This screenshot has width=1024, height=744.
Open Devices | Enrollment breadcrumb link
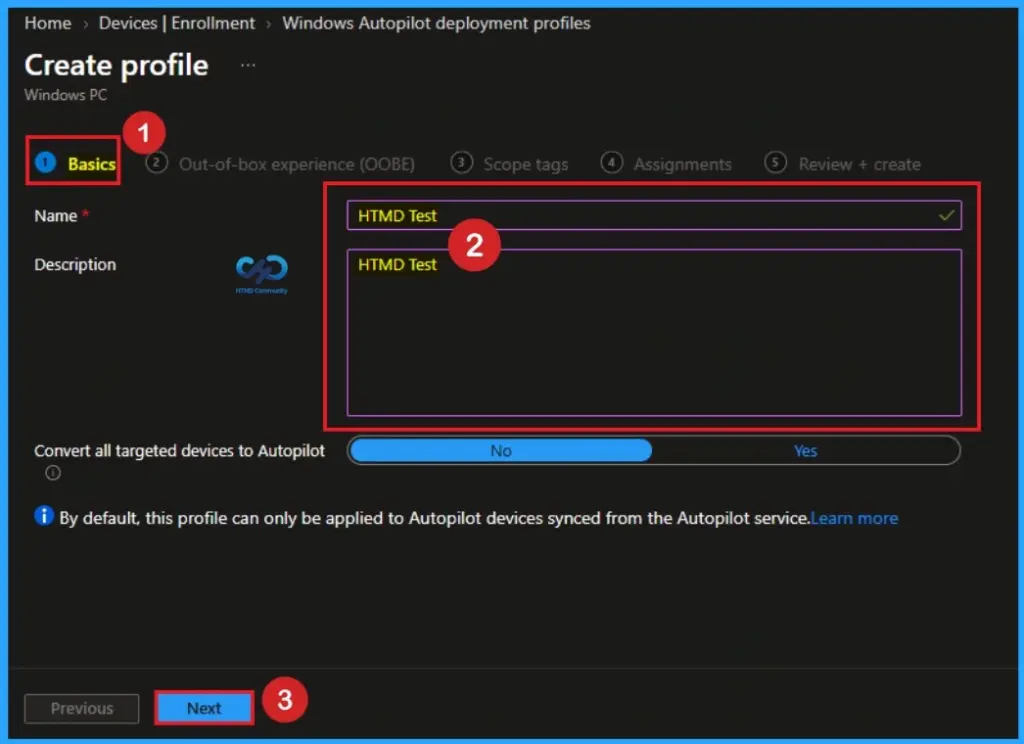pyautogui.click(x=176, y=23)
